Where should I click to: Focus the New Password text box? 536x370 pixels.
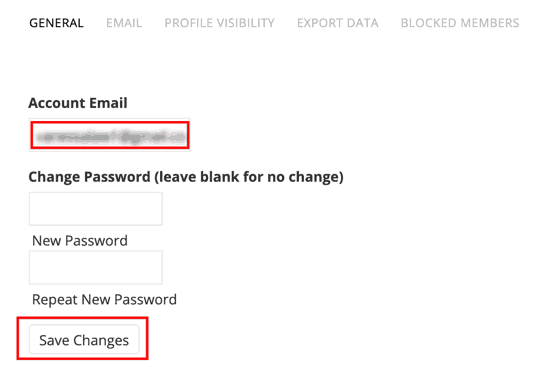click(96, 209)
